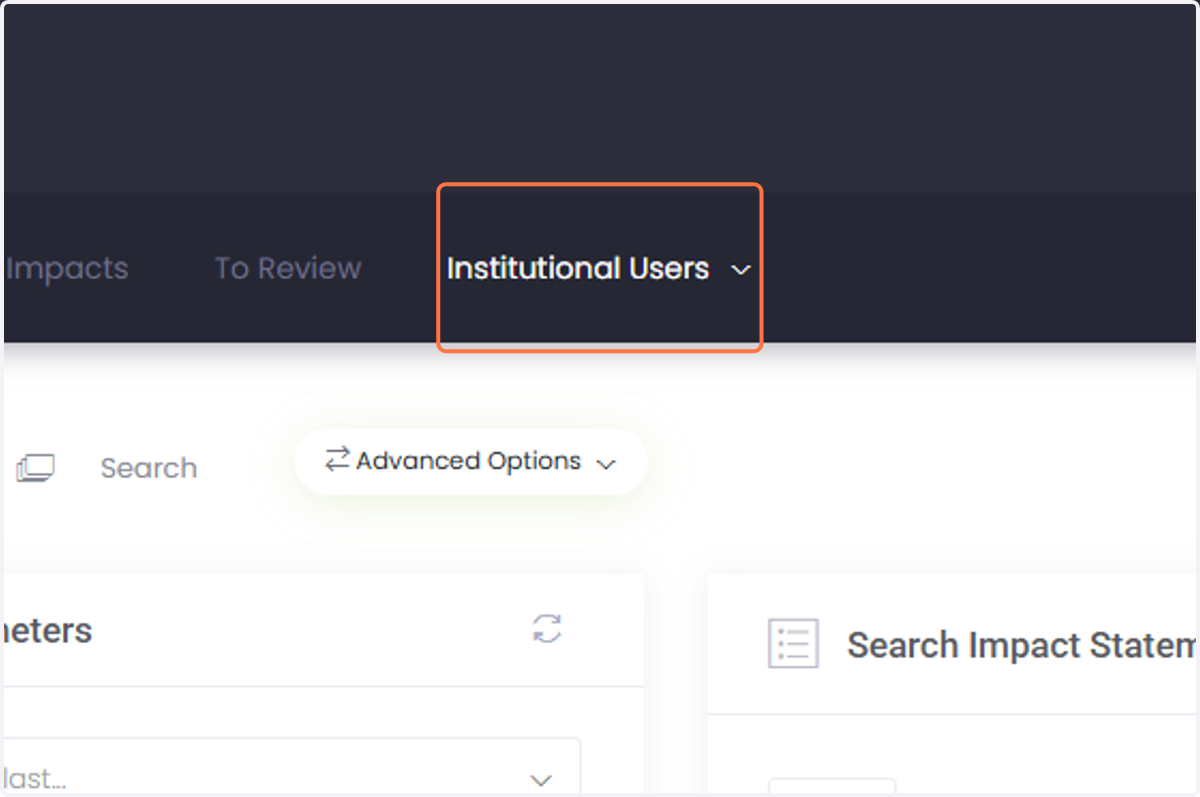Click the swap arrows icon in Advanced Options
The image size is (1200, 797).
337,459
